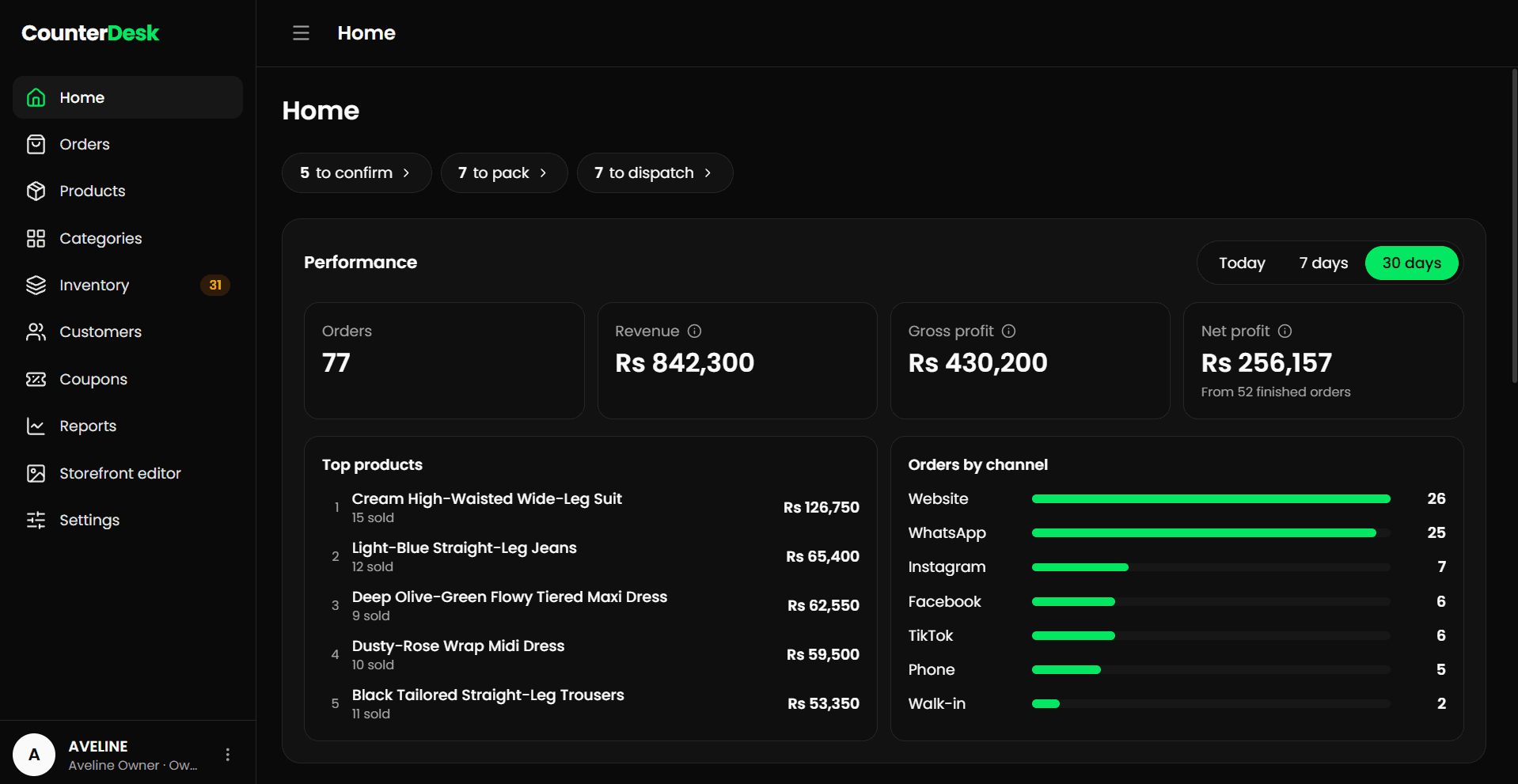Click the Categories grid icon
Screen dimensions: 1518x784
point(36,238)
